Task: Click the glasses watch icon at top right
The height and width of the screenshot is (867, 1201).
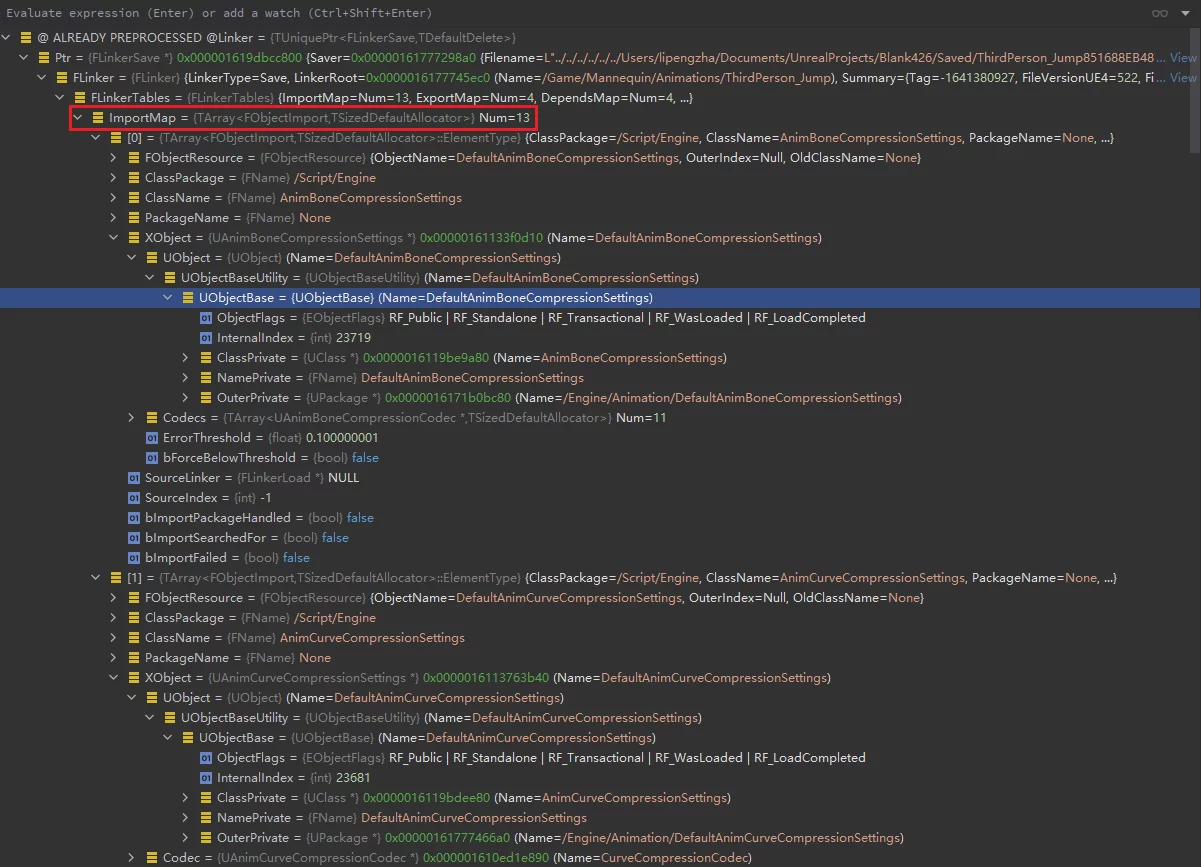Action: coord(1160,13)
